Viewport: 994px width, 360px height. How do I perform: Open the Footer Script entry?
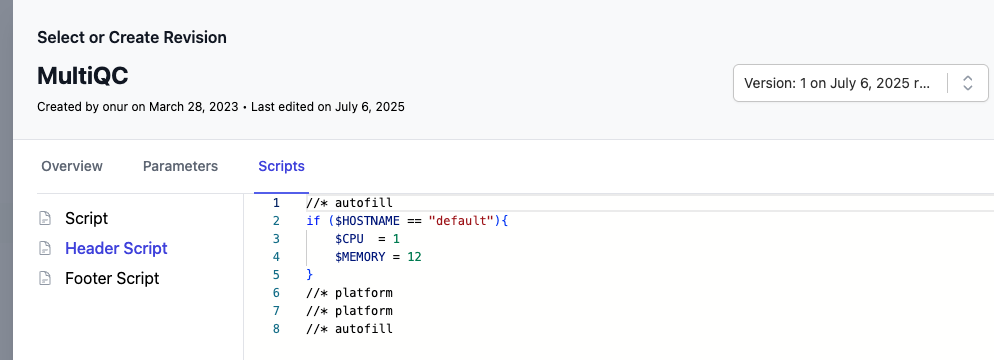(112, 278)
